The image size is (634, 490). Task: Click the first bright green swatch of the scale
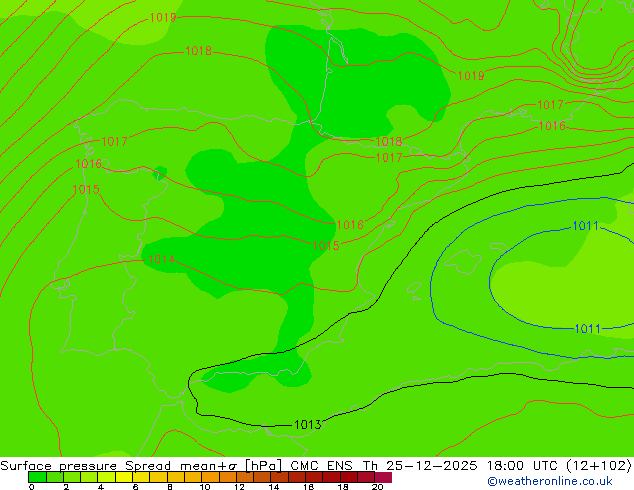(37, 477)
